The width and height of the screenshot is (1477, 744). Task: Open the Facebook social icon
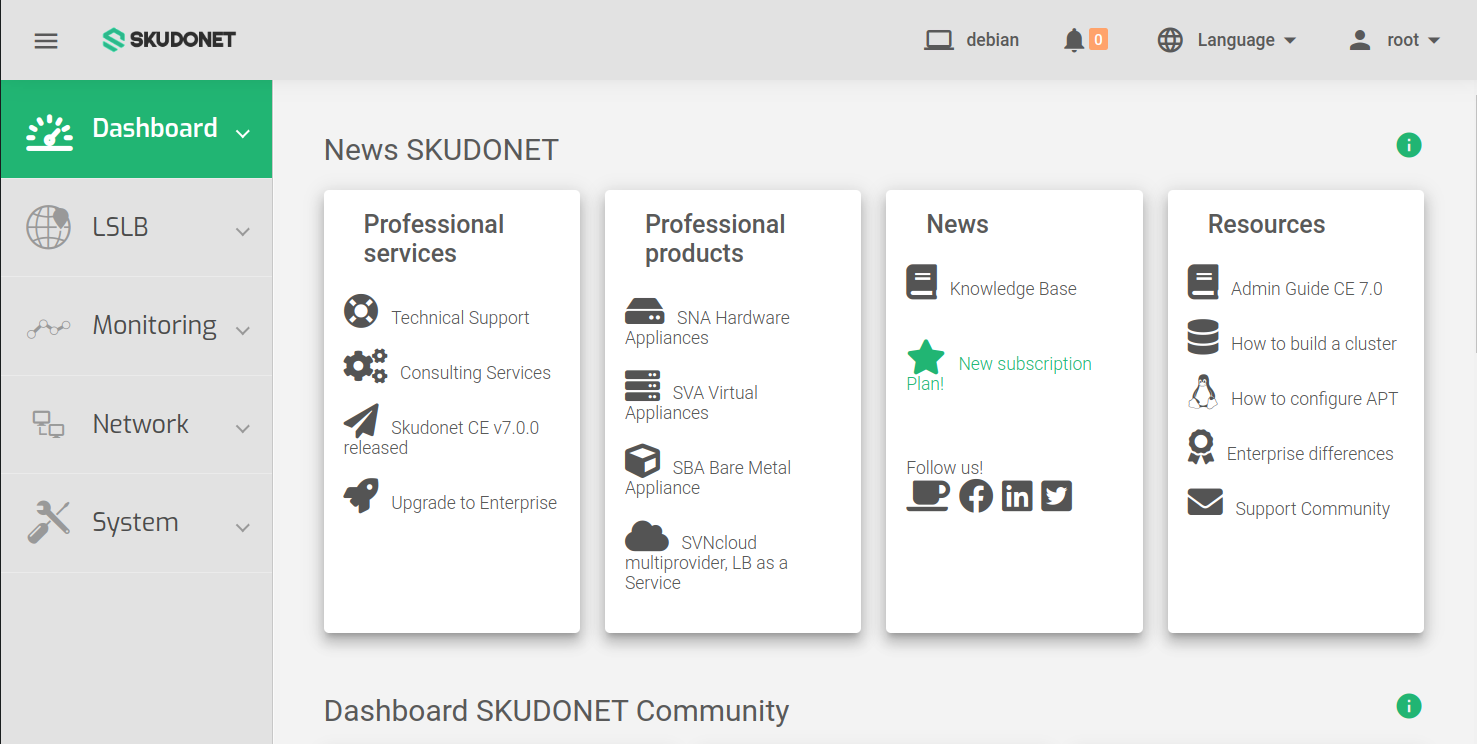click(x=976, y=496)
